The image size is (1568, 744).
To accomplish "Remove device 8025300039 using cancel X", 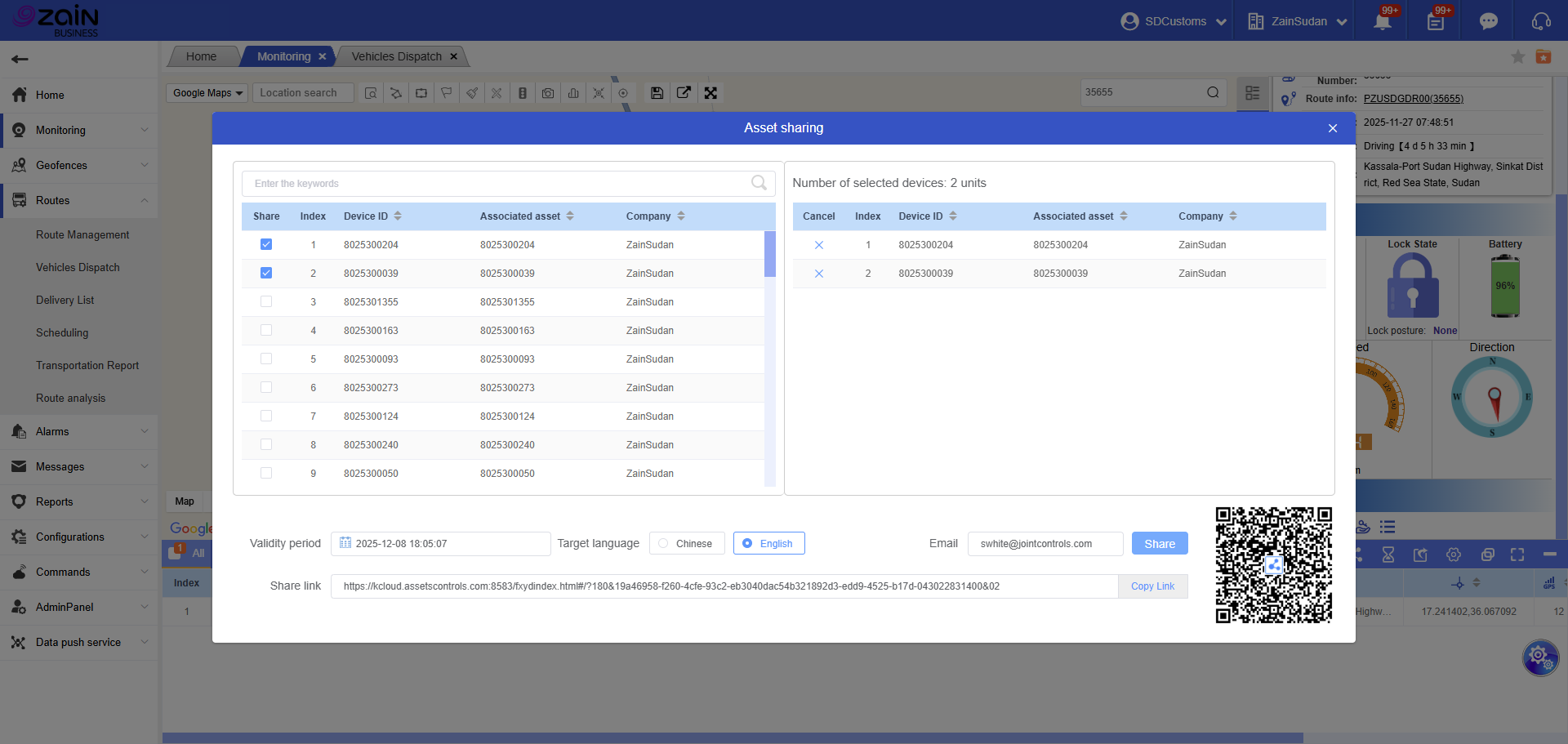I will pos(818,274).
